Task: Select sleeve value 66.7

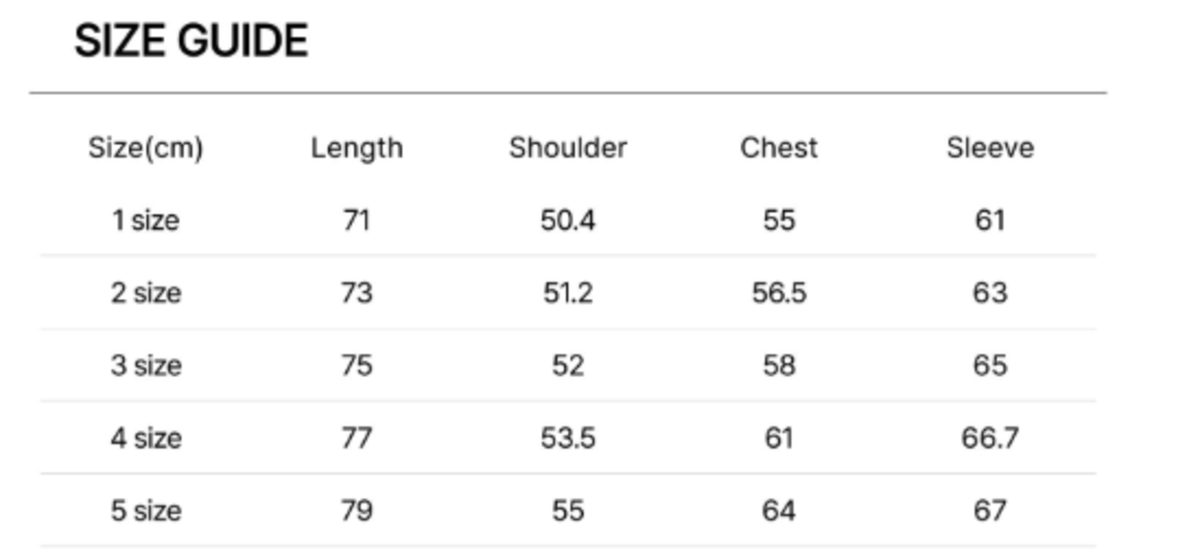Action: click(990, 438)
